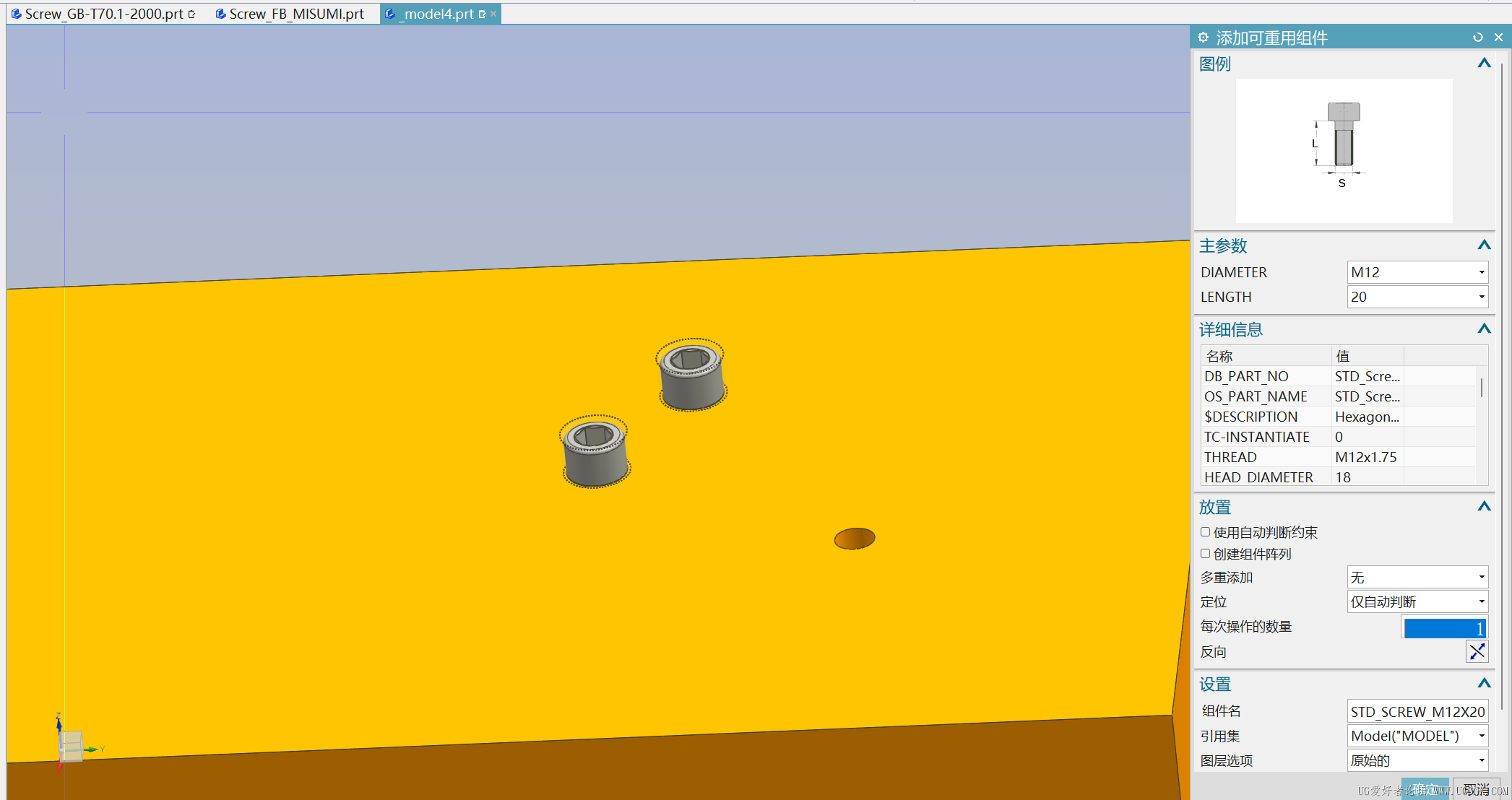This screenshot has width=1512, height=800.
Task: Click the reset icon on the dialog title bar
Action: click(x=1478, y=37)
